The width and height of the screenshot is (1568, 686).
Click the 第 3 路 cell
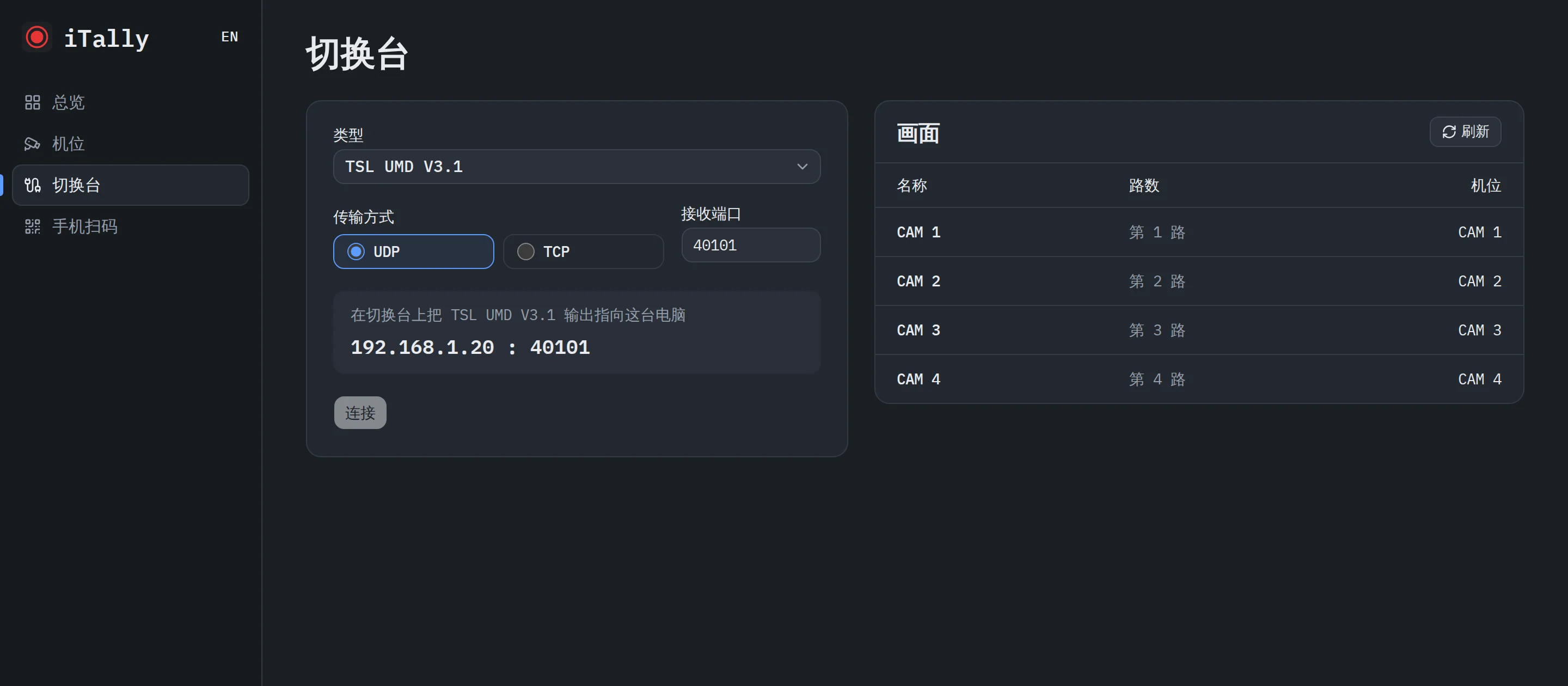(x=1156, y=330)
